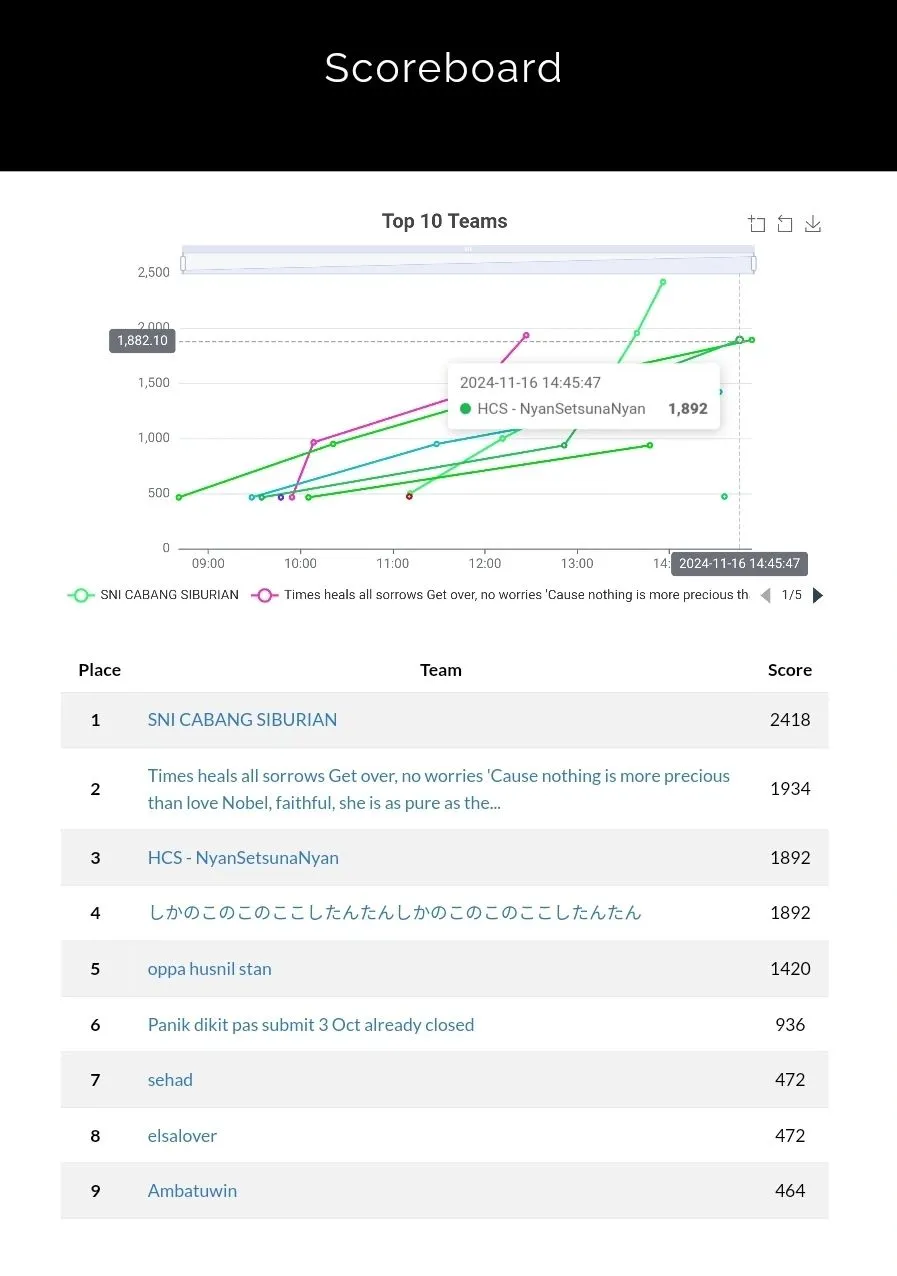Click right handle of chart zoom slider
The height and width of the screenshot is (1276, 897).
point(753,263)
